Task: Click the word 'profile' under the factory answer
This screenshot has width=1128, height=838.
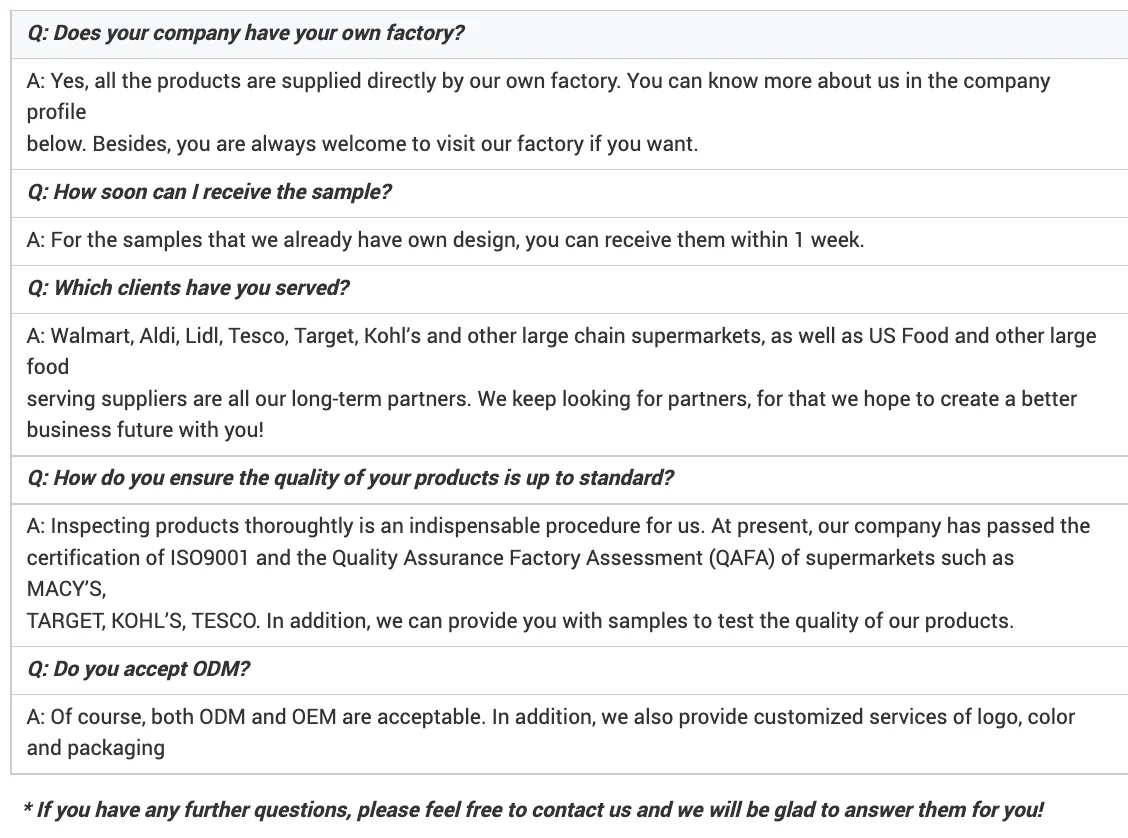Action: (56, 112)
